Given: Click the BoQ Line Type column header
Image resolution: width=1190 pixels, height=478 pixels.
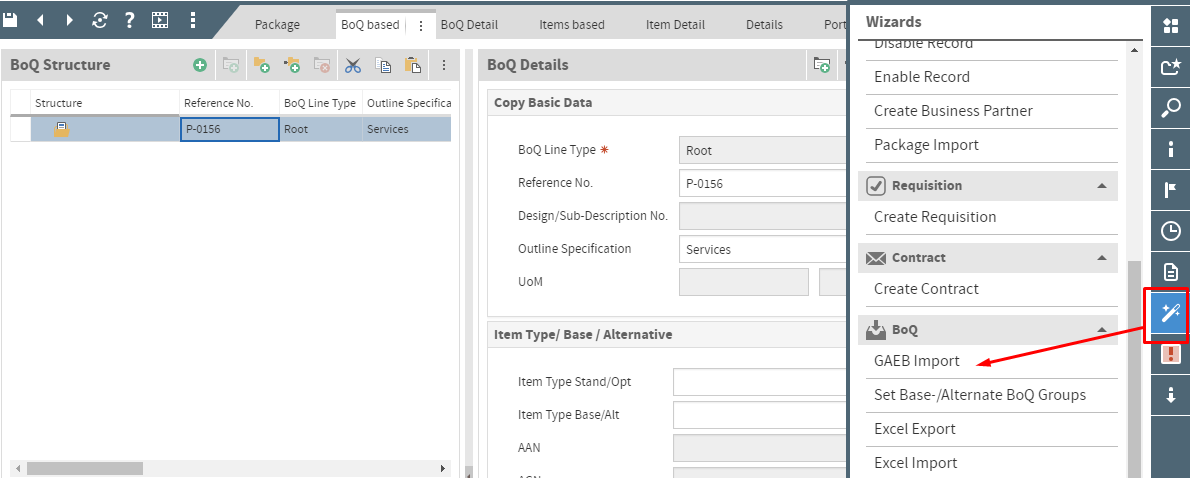Looking at the screenshot, I should [321, 103].
